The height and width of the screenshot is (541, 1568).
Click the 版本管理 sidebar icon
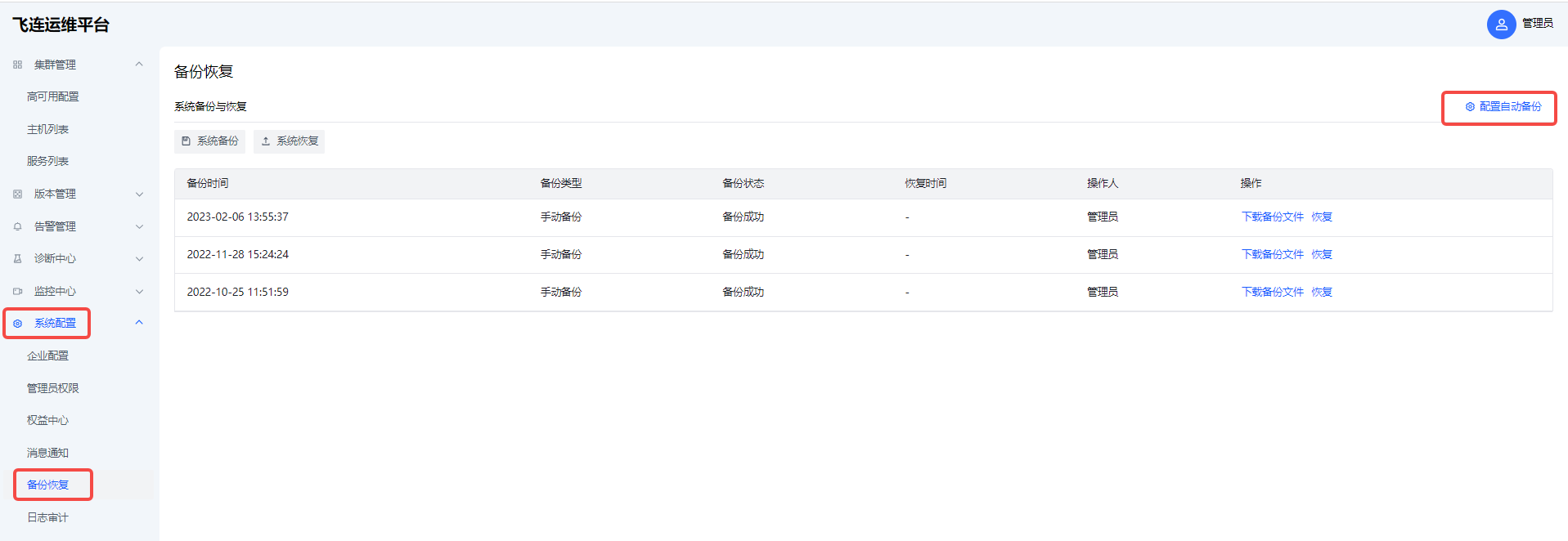point(17,194)
